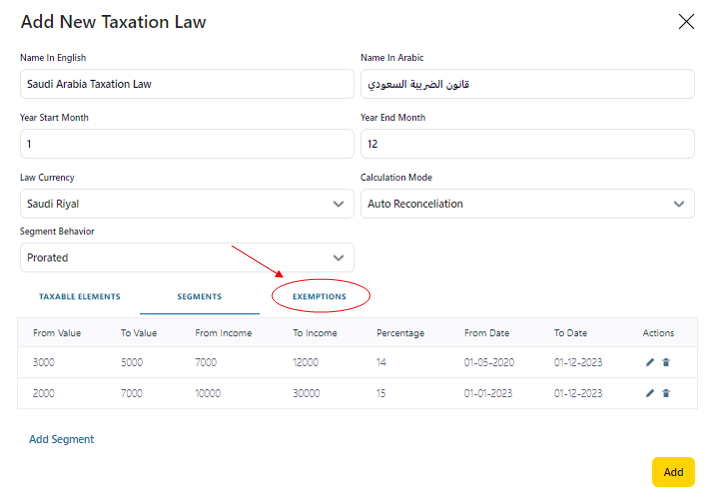Select the Segments tab
Screen dimensions: 726x504
tap(199, 297)
